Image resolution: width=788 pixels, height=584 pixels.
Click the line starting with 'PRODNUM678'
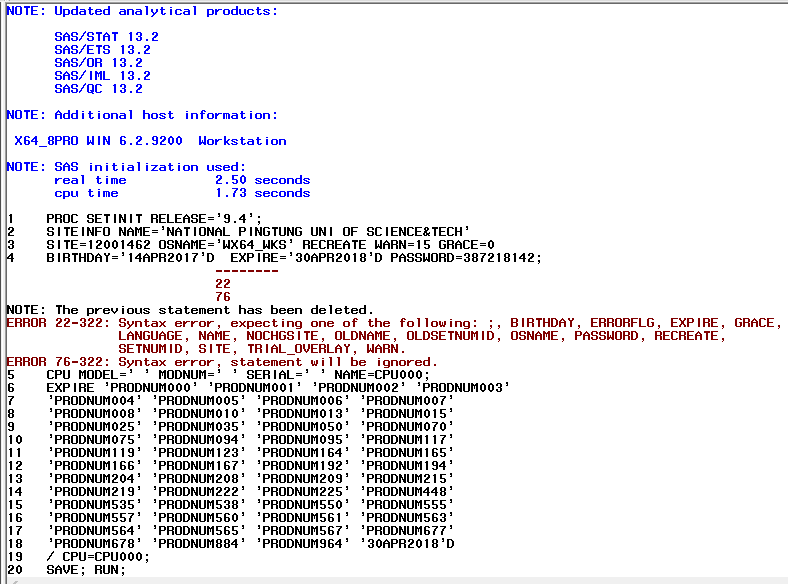point(231,544)
